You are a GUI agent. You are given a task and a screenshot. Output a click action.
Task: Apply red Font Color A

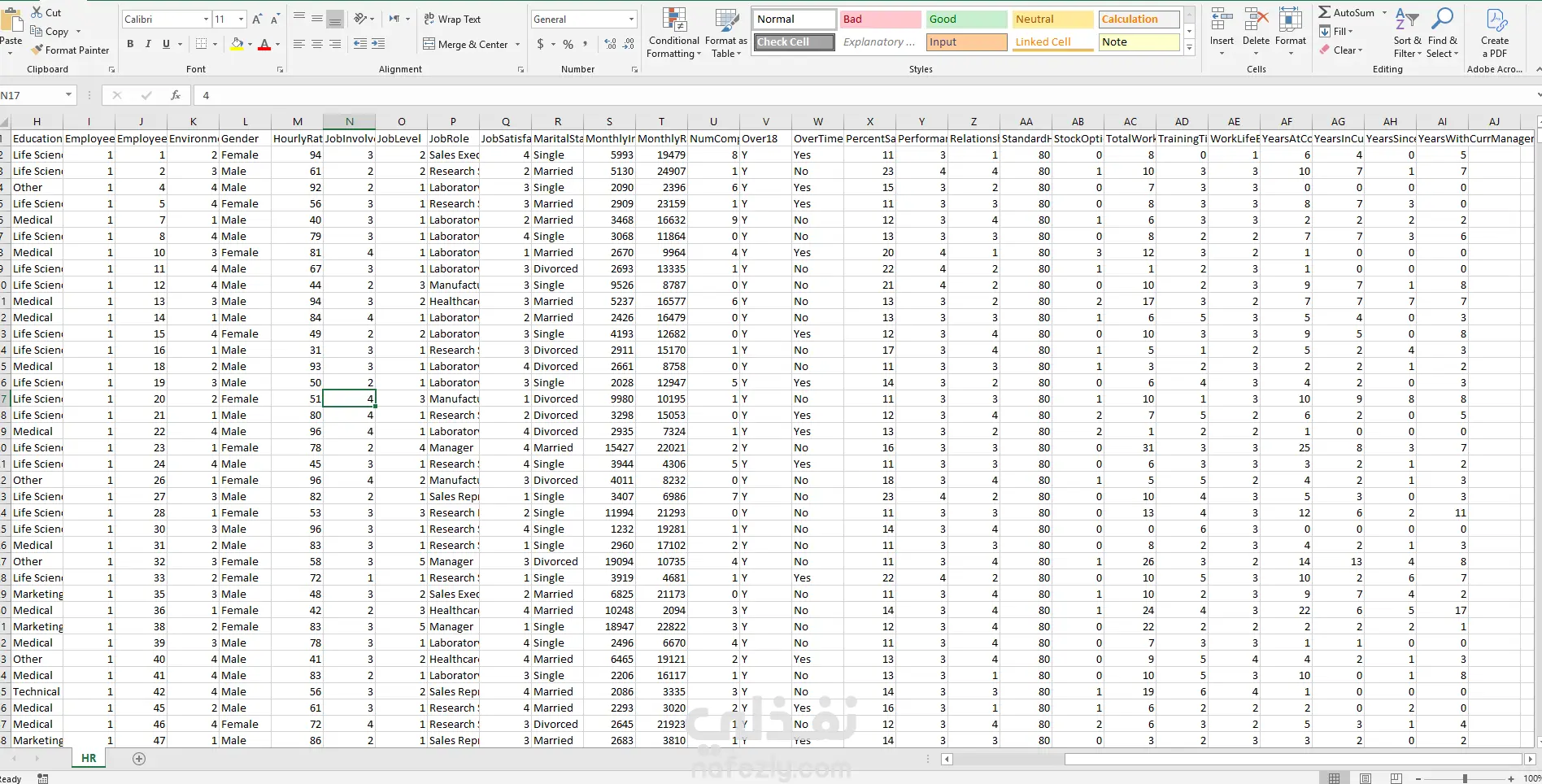coord(264,44)
